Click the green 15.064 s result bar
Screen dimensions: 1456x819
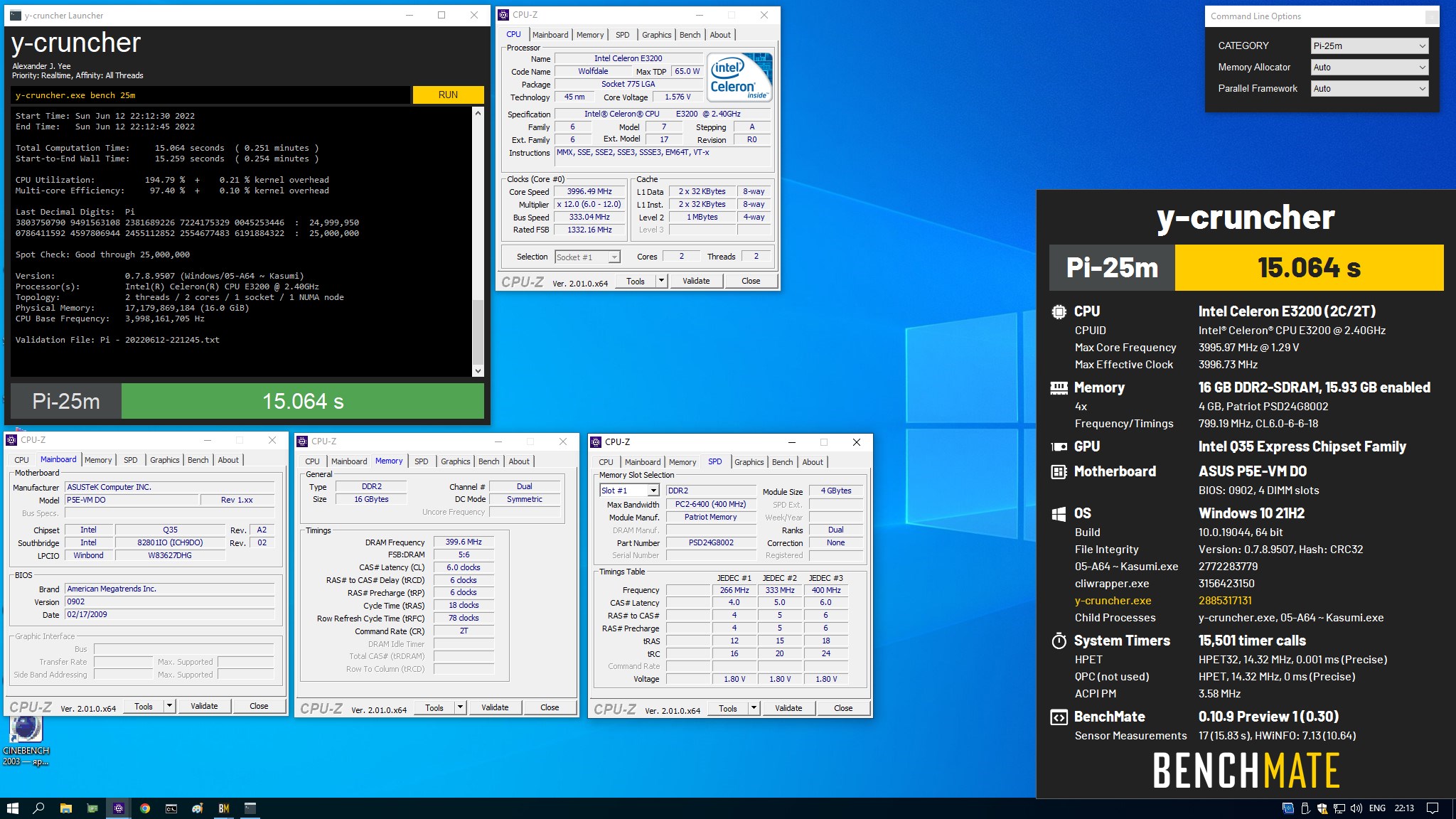point(303,401)
